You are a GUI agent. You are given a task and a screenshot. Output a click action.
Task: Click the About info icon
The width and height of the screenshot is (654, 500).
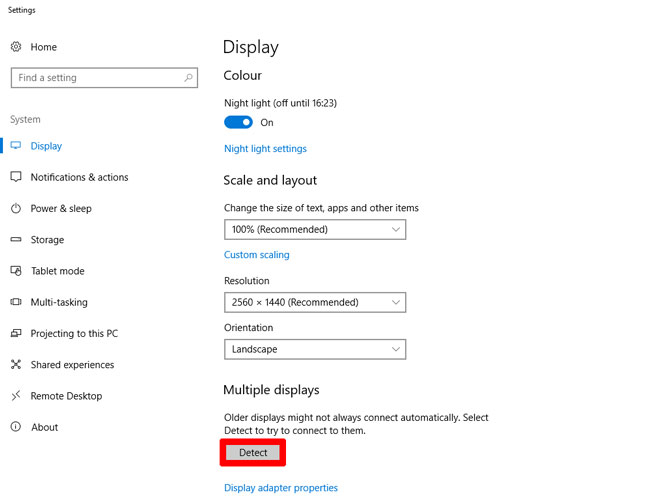coord(16,427)
